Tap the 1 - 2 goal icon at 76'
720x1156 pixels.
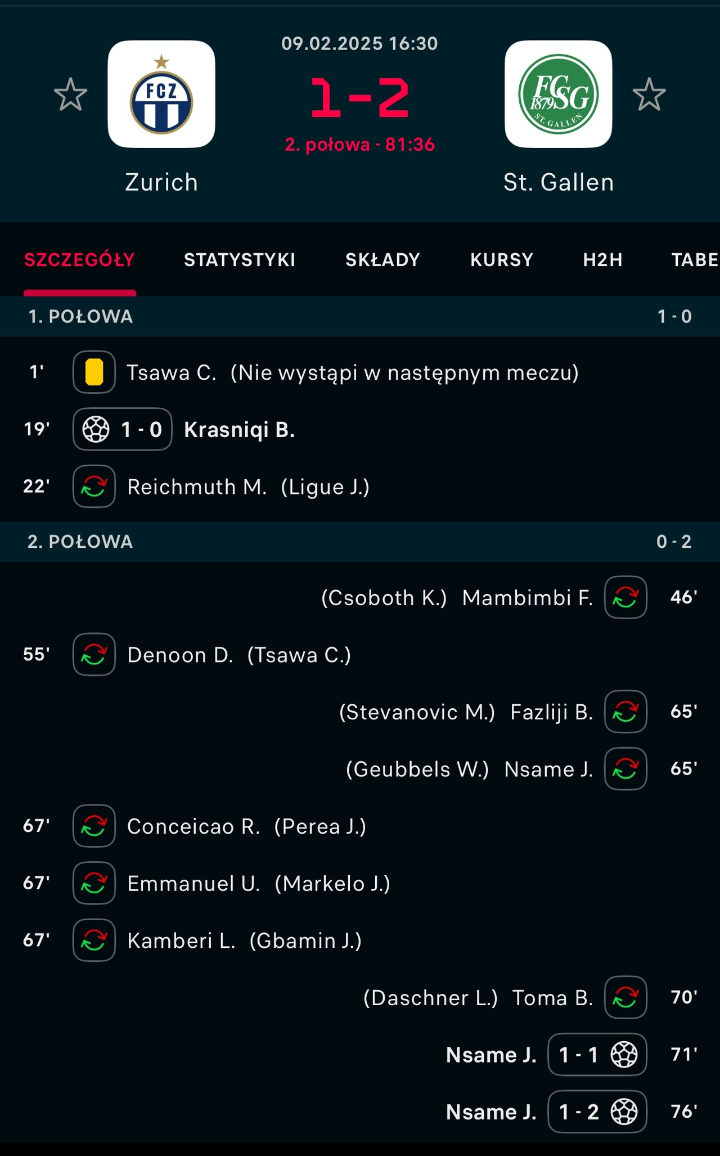point(624,1112)
